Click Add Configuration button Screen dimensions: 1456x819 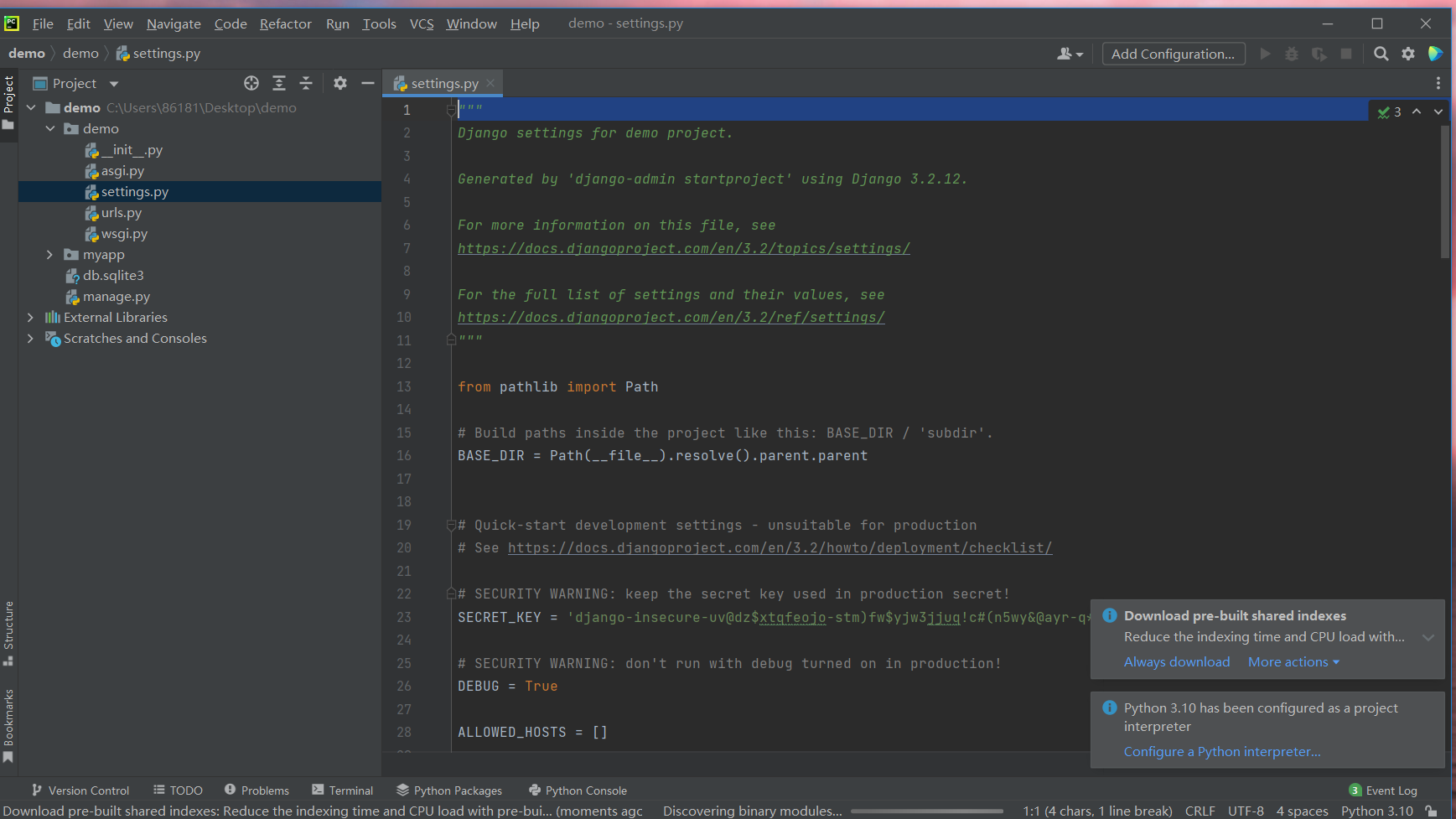point(1173,54)
